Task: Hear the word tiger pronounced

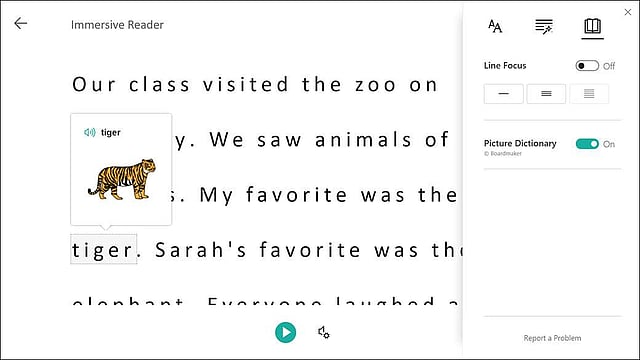Action: pos(89,132)
